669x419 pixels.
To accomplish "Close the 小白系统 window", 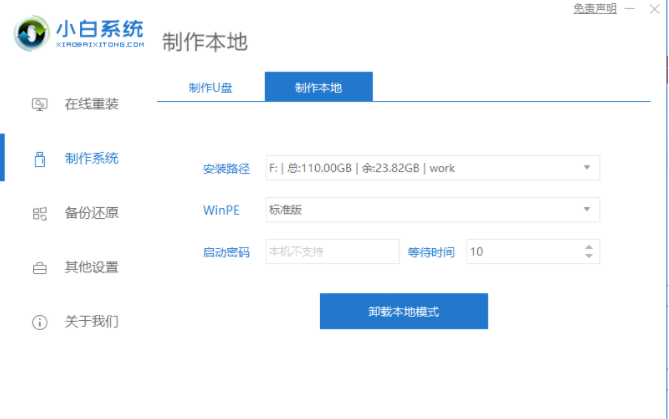I will [x=654, y=9].
